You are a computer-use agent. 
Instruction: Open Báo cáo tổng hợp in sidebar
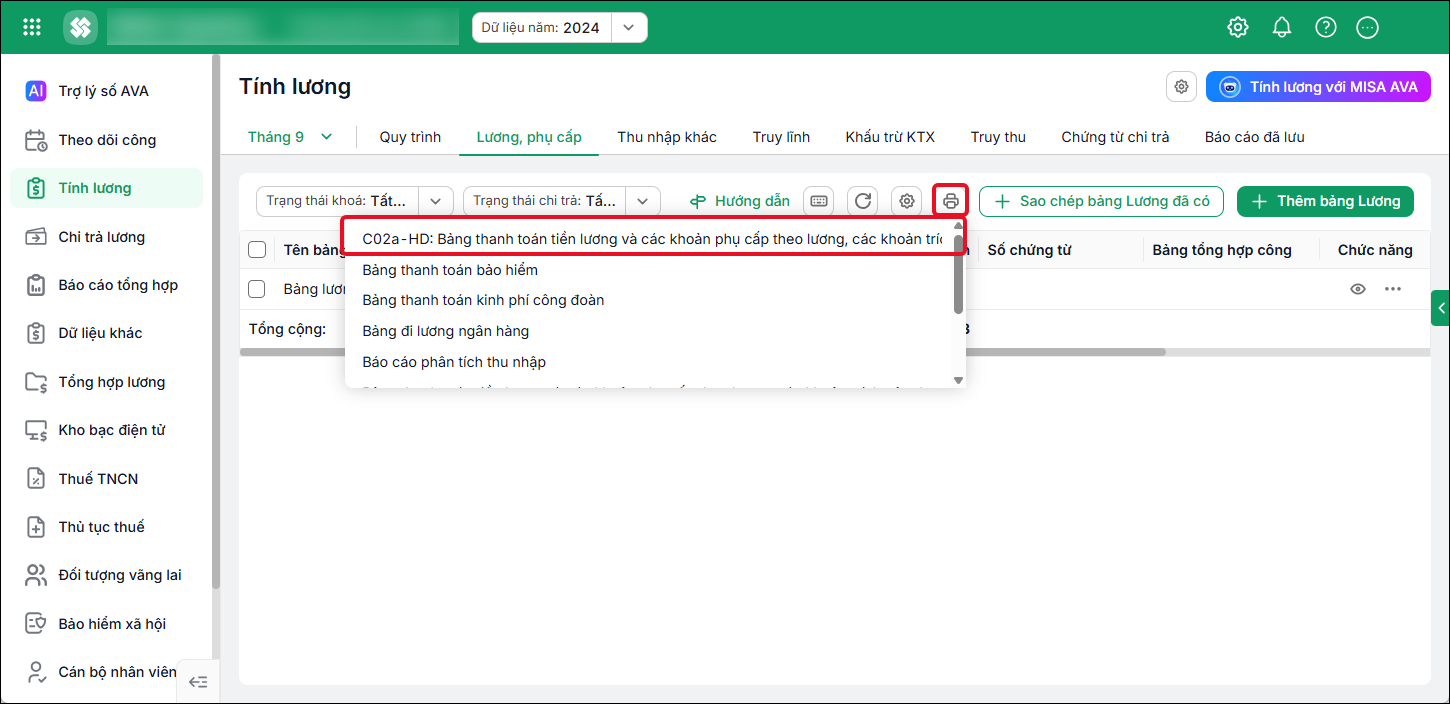pos(106,285)
